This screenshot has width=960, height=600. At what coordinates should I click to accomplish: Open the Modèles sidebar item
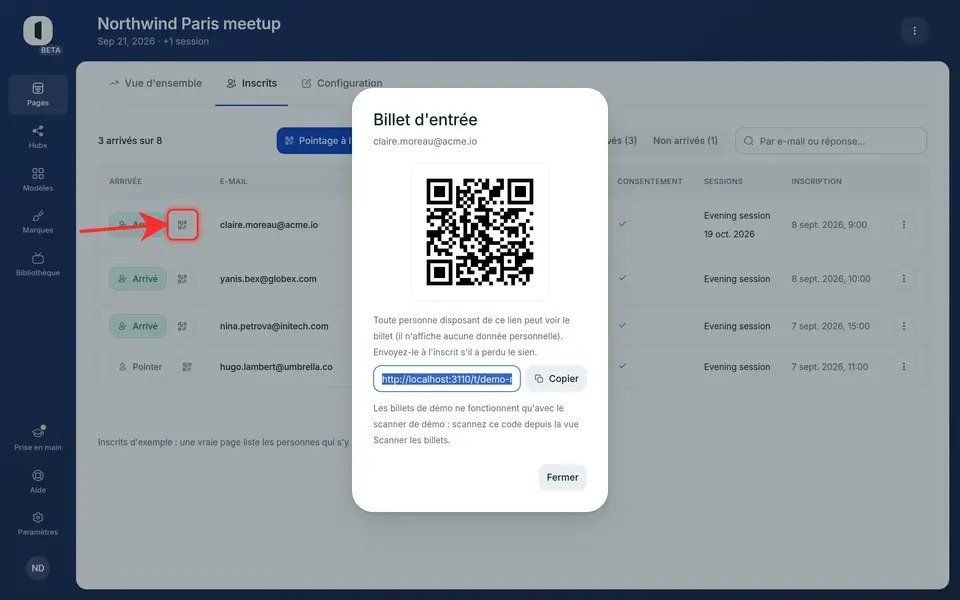tap(37, 179)
